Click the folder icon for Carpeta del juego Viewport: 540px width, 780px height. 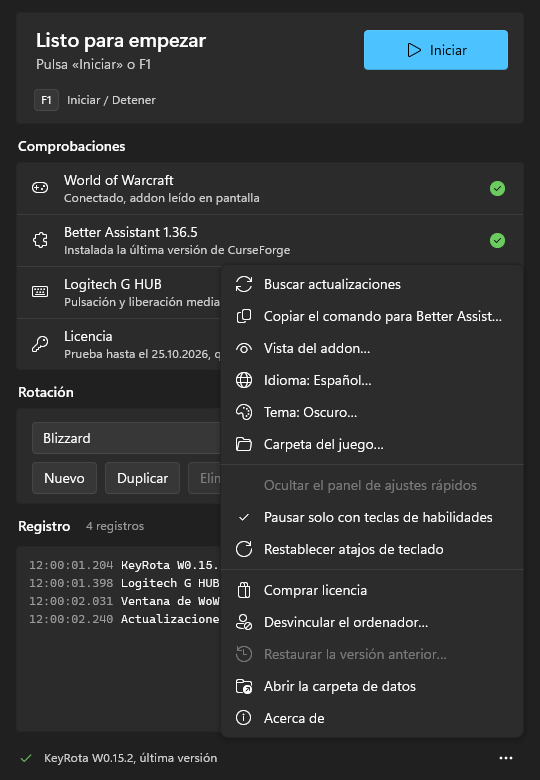[244, 444]
